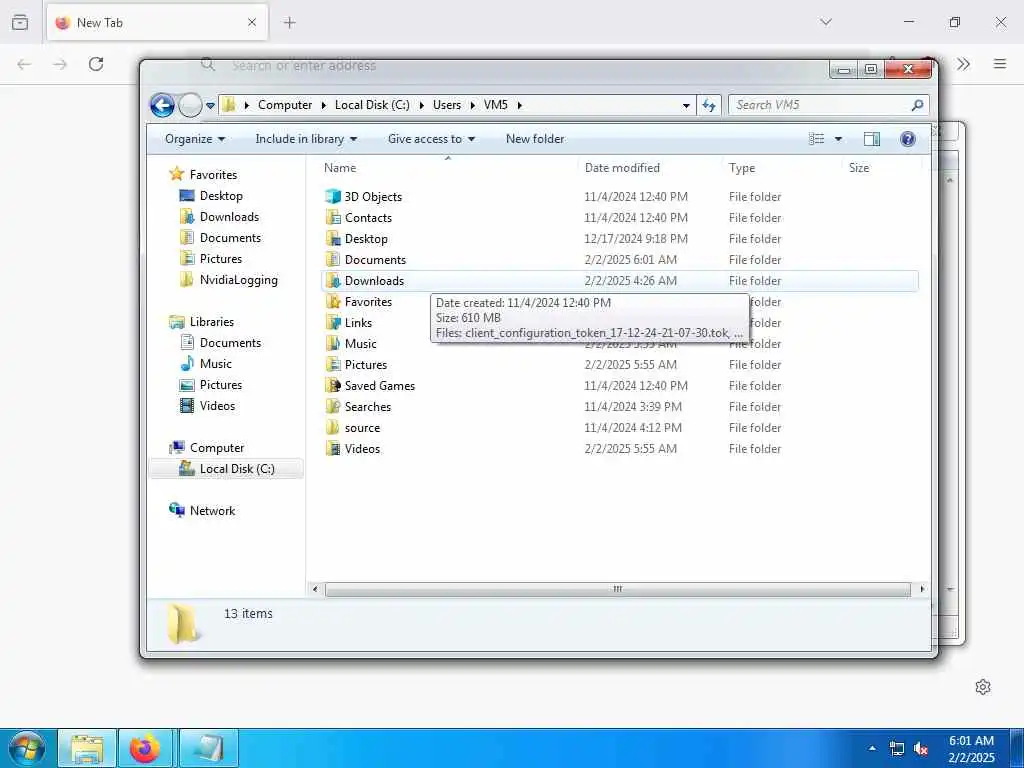Viewport: 1024px width, 768px height.
Task: Click the horizontal scrollbar right arrow
Action: tap(921, 589)
